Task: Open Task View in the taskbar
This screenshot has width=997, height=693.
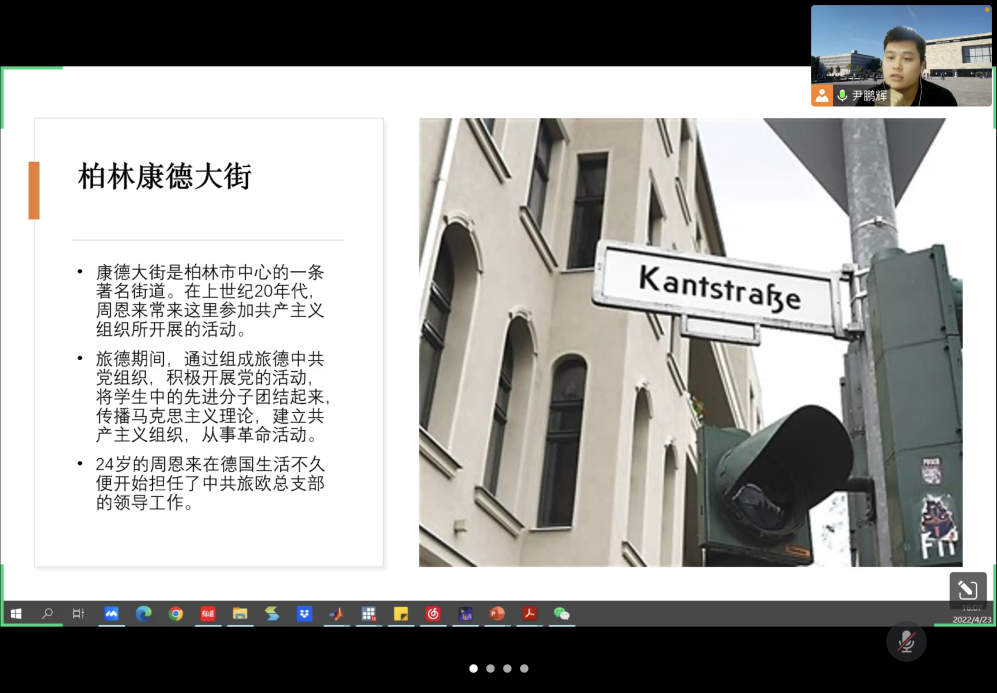Action: 78,614
